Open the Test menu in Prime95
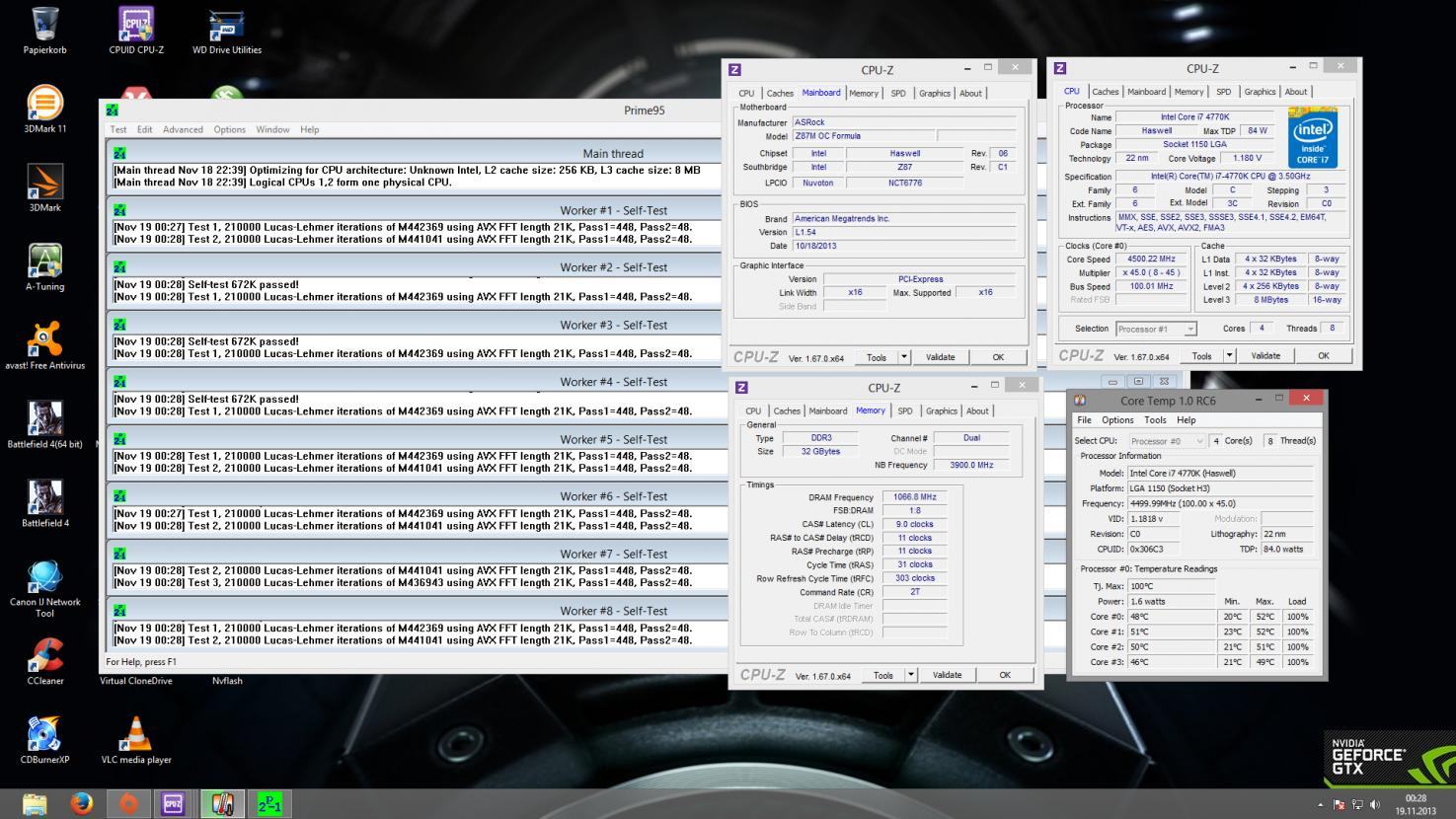 click(118, 129)
